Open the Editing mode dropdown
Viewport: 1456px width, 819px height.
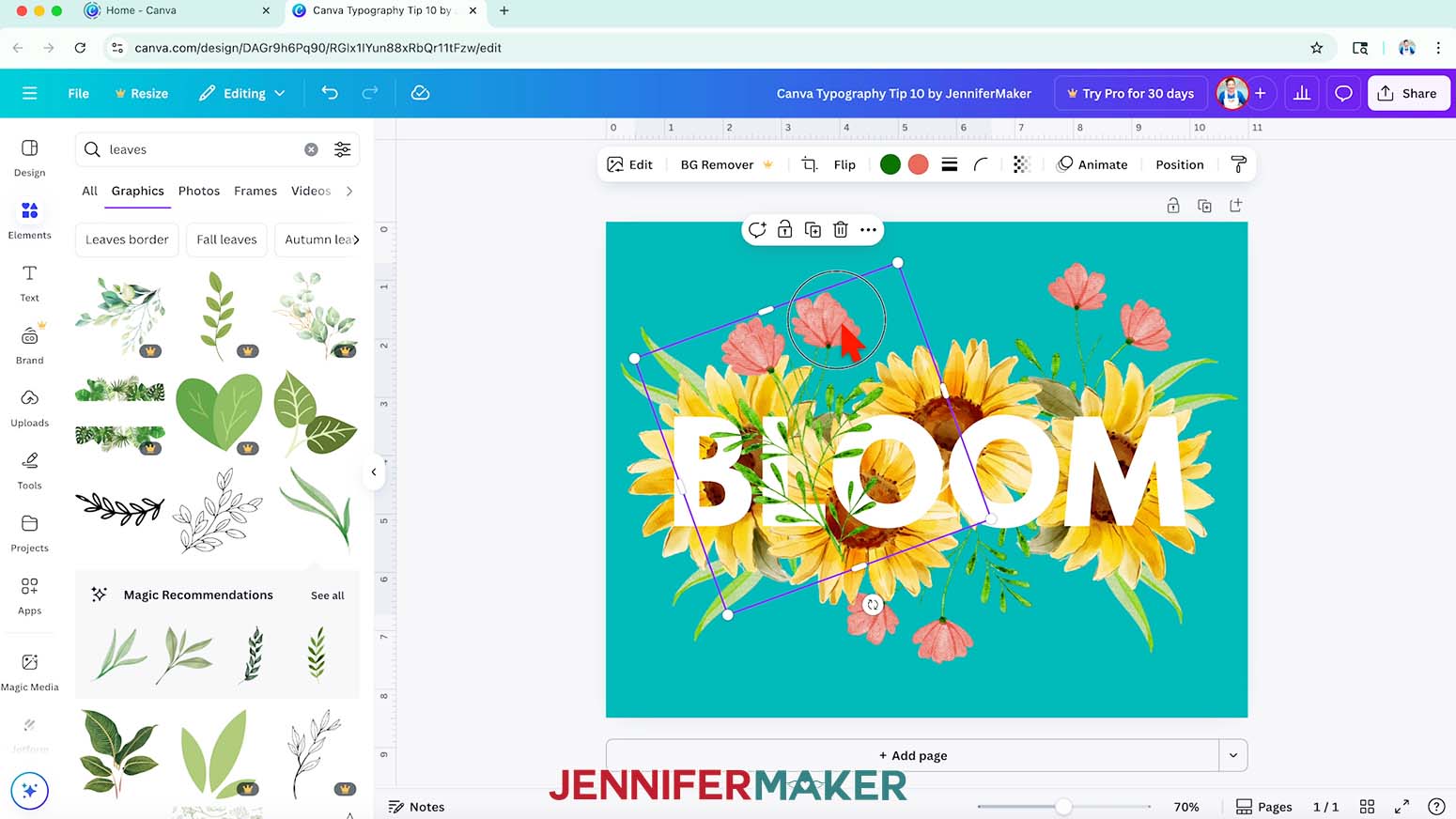point(241,93)
